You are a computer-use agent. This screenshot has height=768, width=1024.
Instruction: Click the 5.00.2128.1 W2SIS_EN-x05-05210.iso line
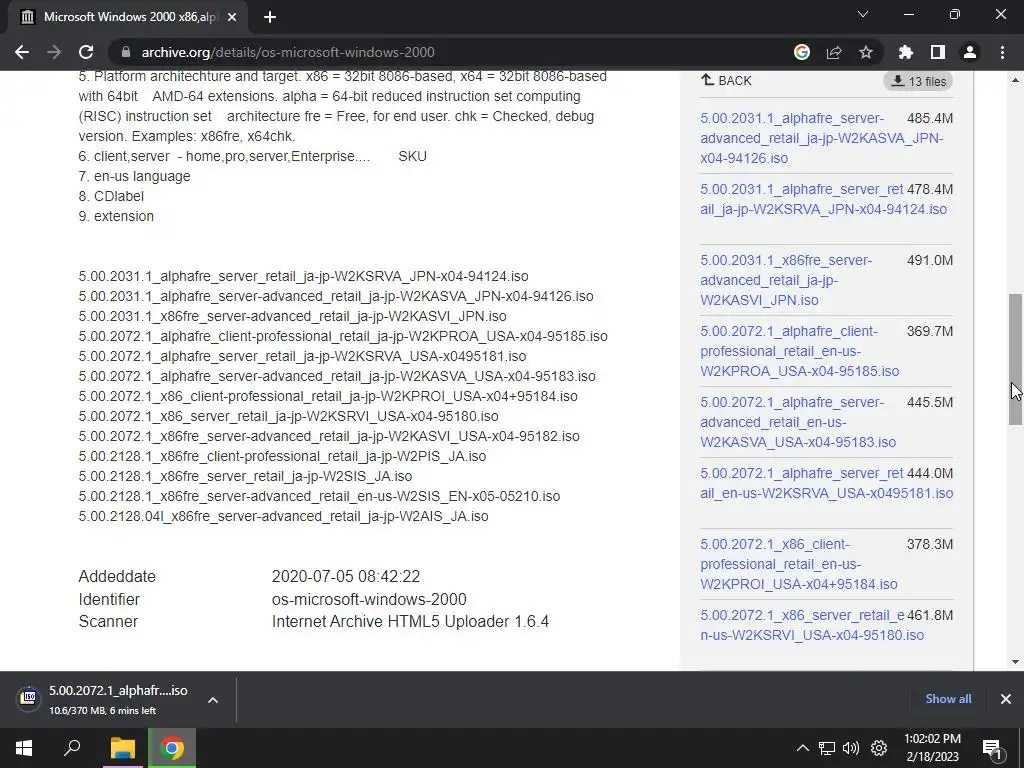click(x=319, y=496)
